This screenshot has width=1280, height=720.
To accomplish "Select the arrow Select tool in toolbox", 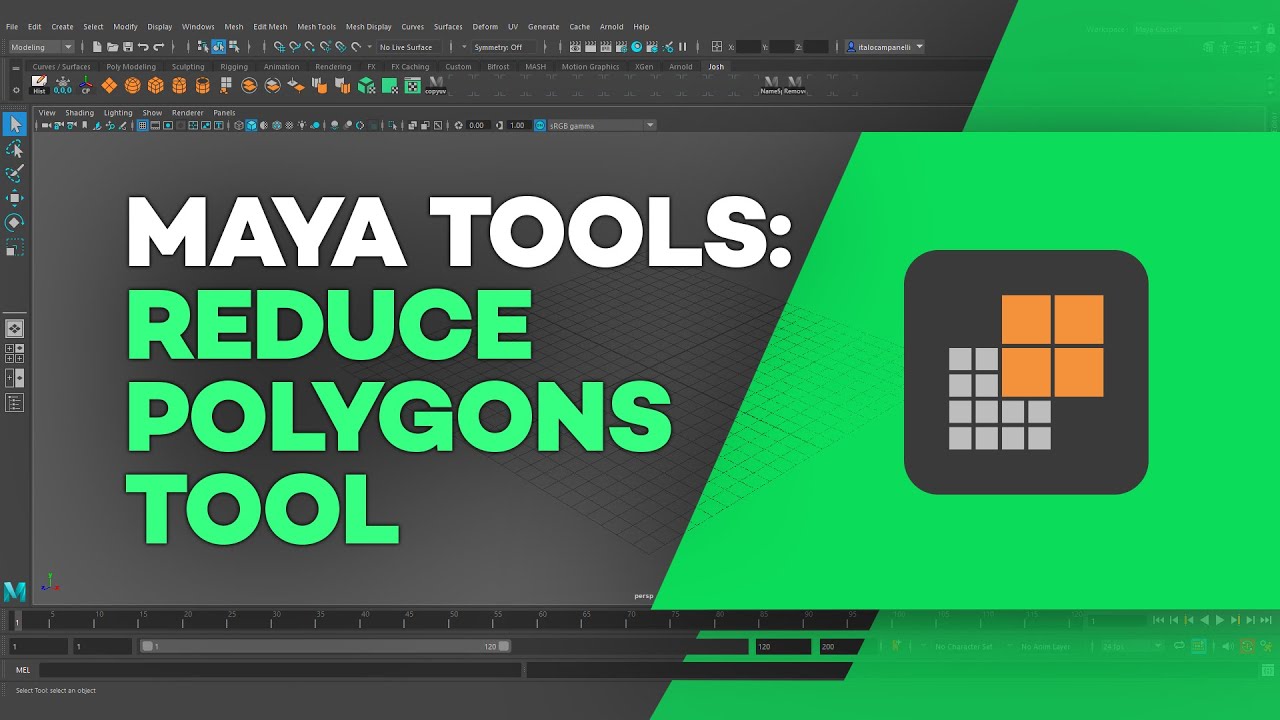I will click(x=15, y=124).
